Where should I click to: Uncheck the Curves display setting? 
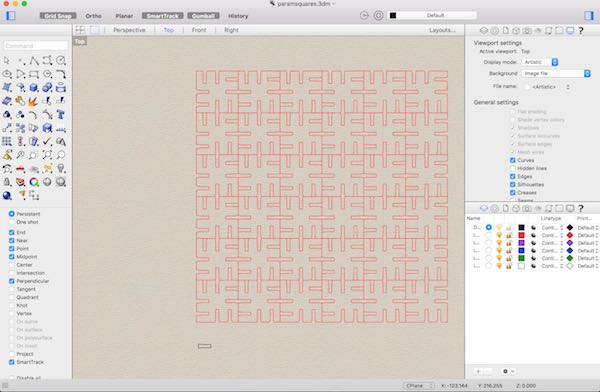coord(513,160)
